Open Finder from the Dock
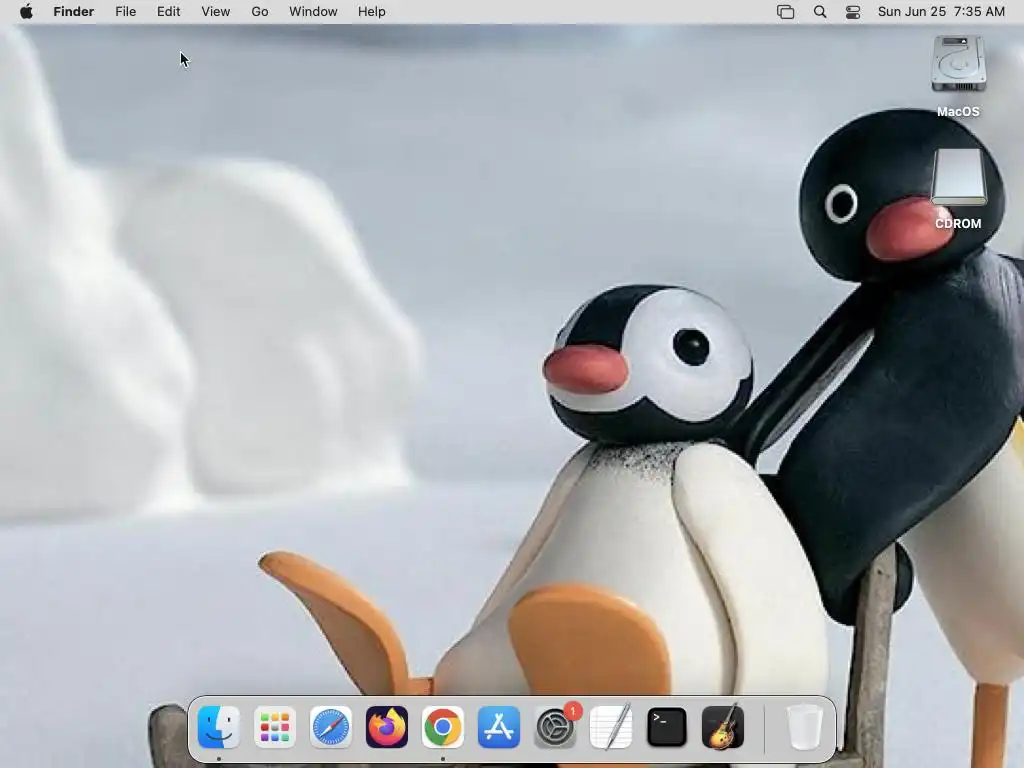 click(218, 727)
